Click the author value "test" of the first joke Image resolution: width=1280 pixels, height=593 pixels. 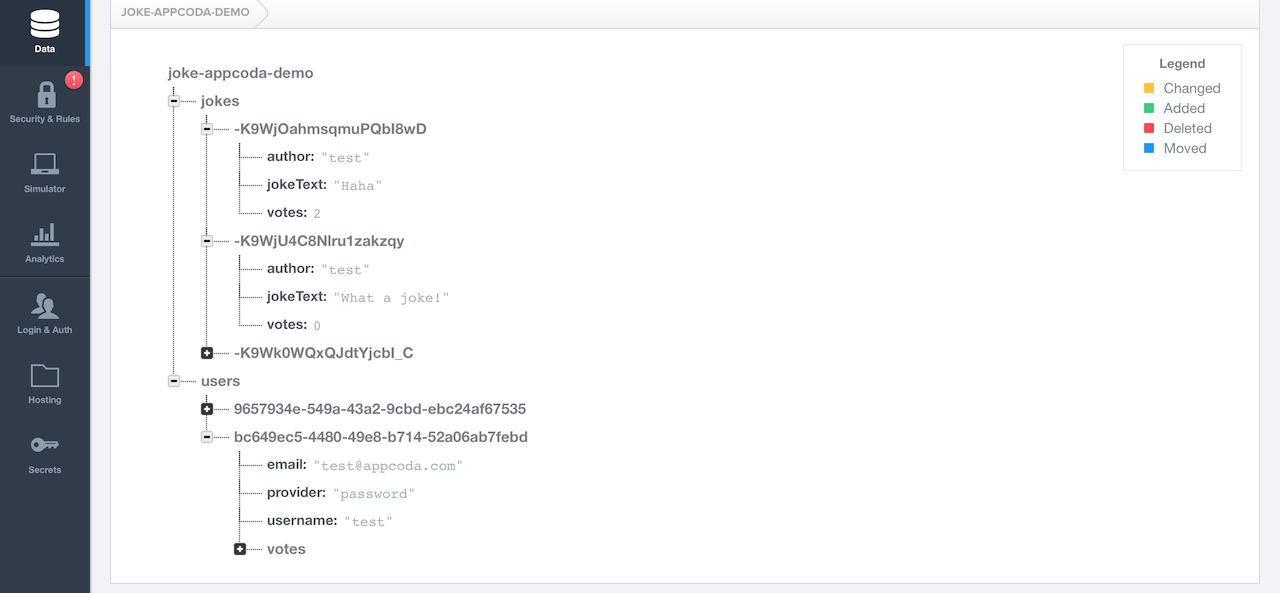click(346, 157)
